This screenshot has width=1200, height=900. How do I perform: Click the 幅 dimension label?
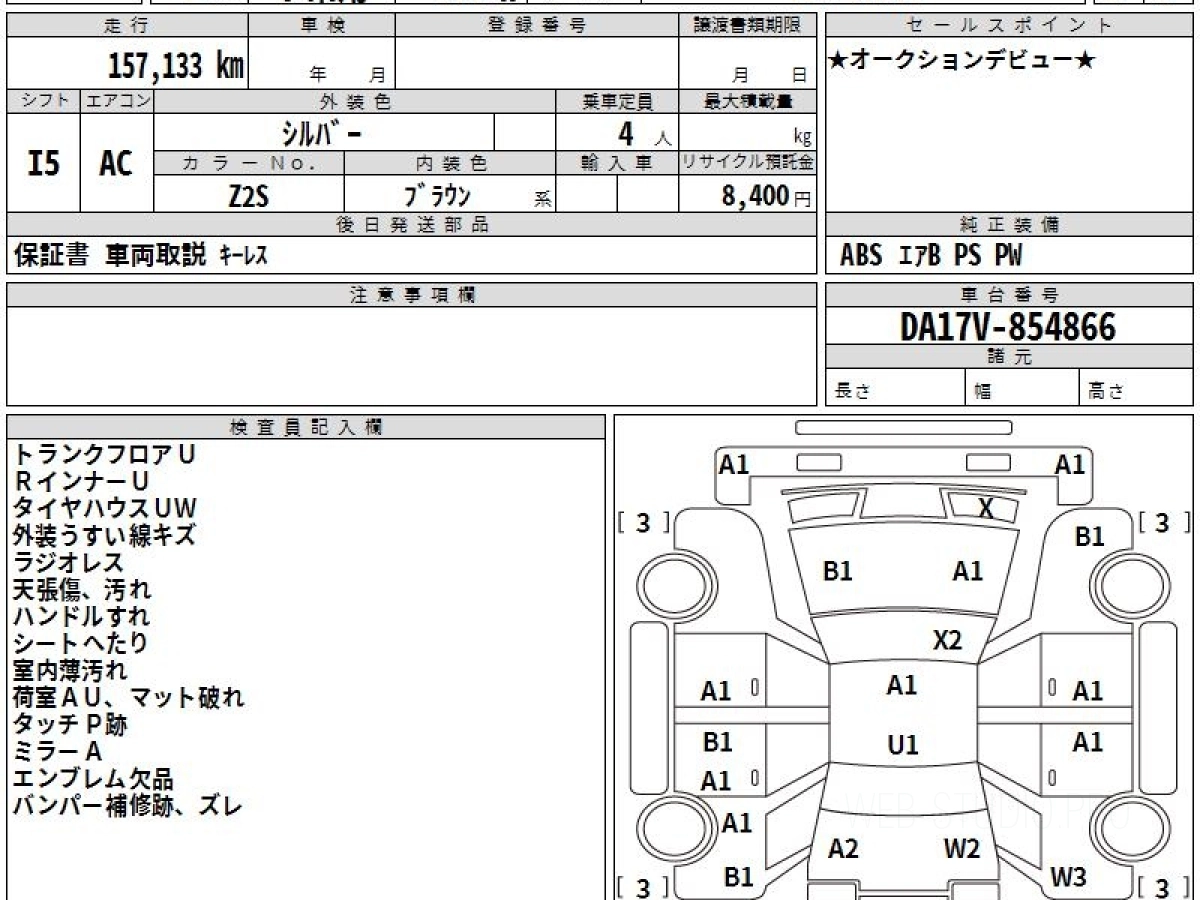pyautogui.click(x=982, y=392)
